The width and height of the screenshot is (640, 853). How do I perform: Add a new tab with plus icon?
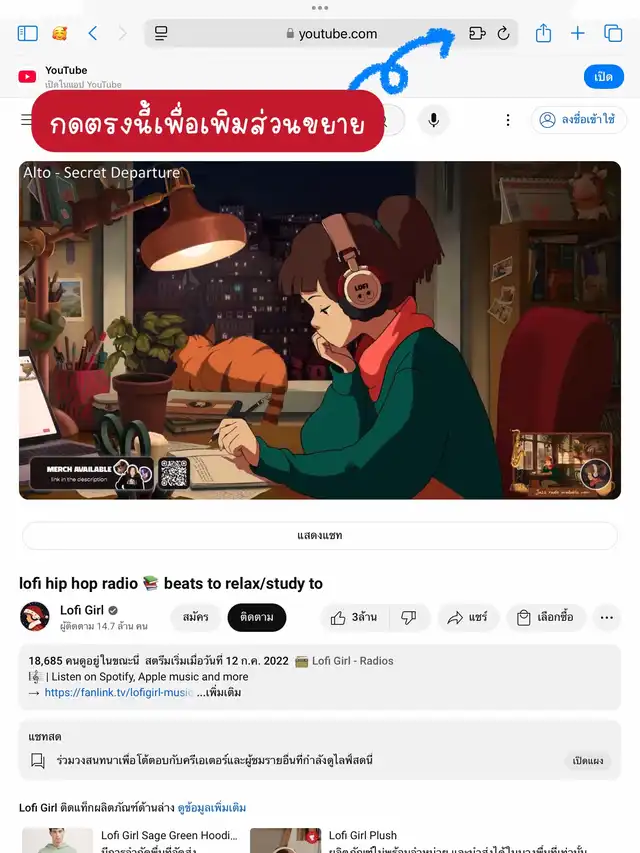(x=577, y=34)
